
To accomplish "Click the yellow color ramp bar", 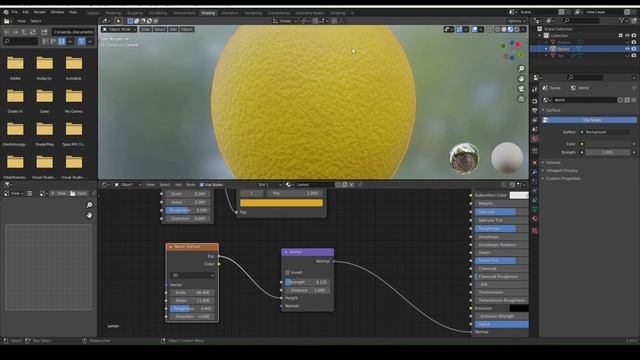I will point(281,203).
